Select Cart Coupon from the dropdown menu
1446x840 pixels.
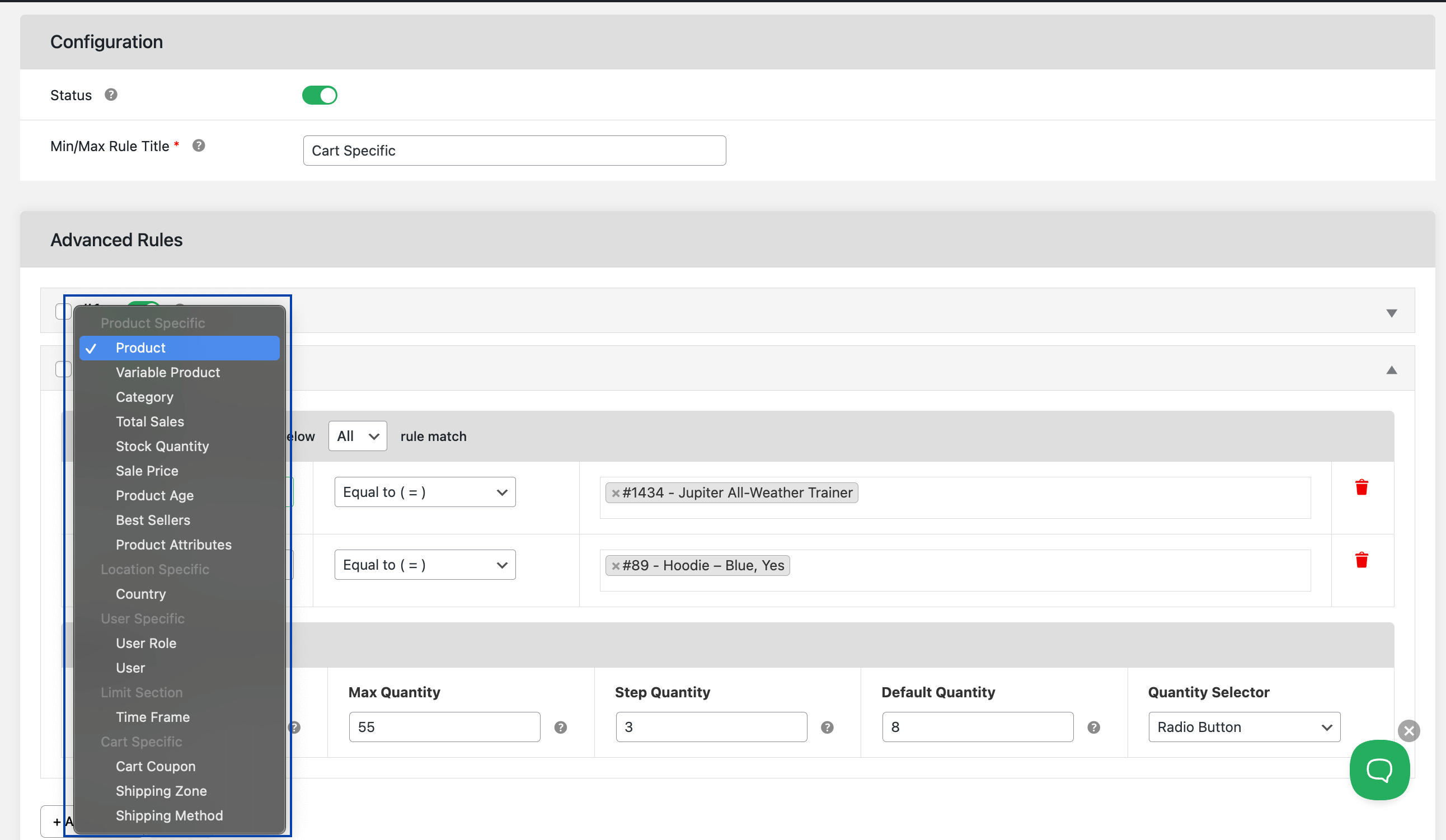click(x=155, y=765)
